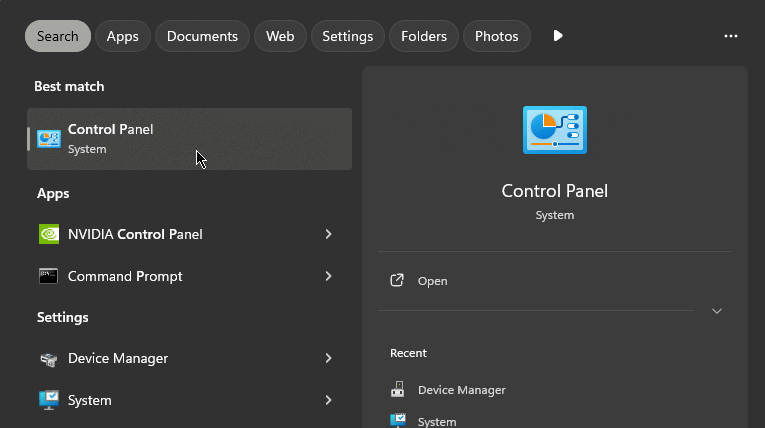Viewport: 765px width, 428px height.
Task: Open the three-dots more options menu
Action: 730,36
